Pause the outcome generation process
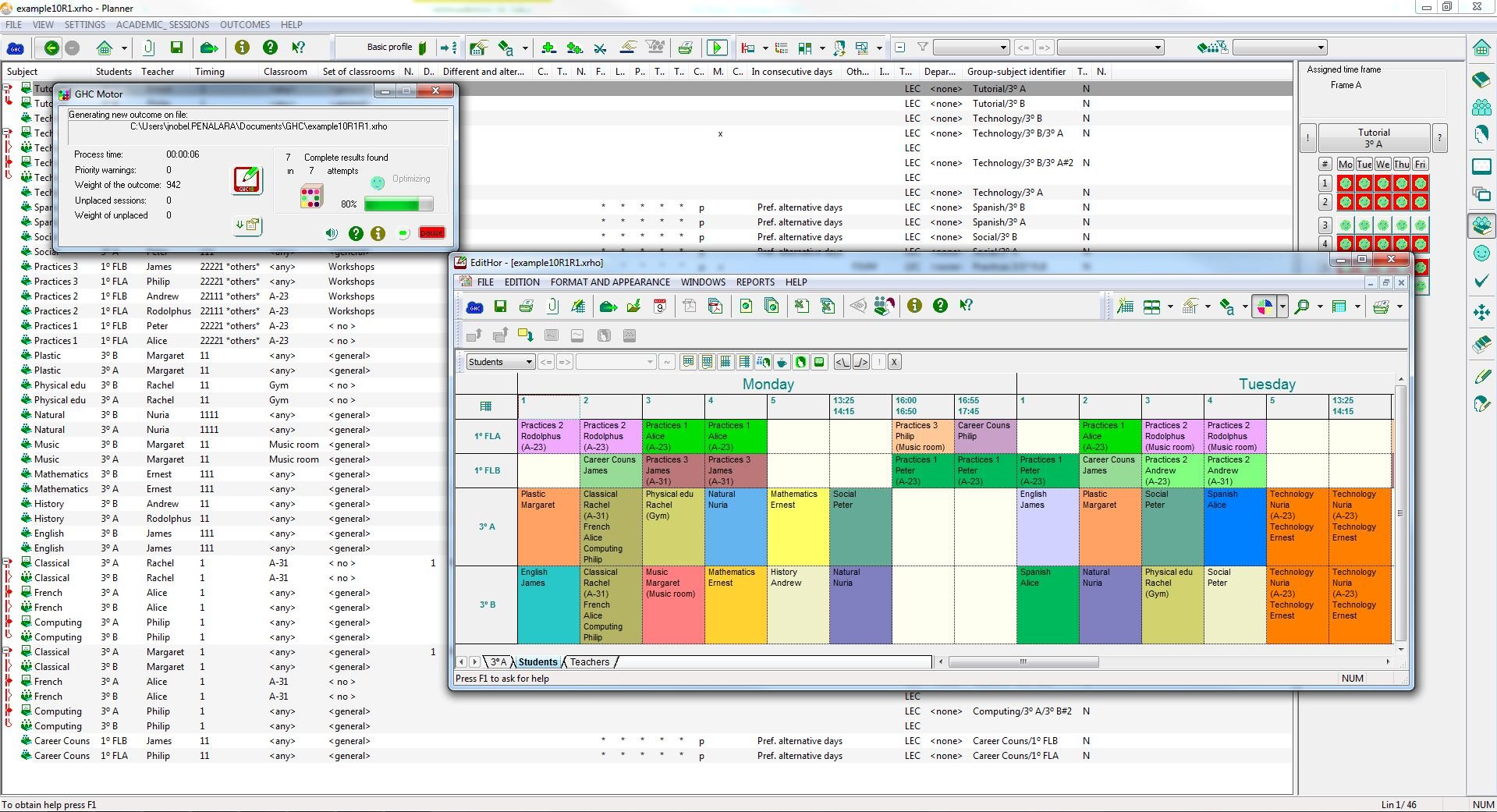This screenshot has height=812, width=1497. click(432, 233)
